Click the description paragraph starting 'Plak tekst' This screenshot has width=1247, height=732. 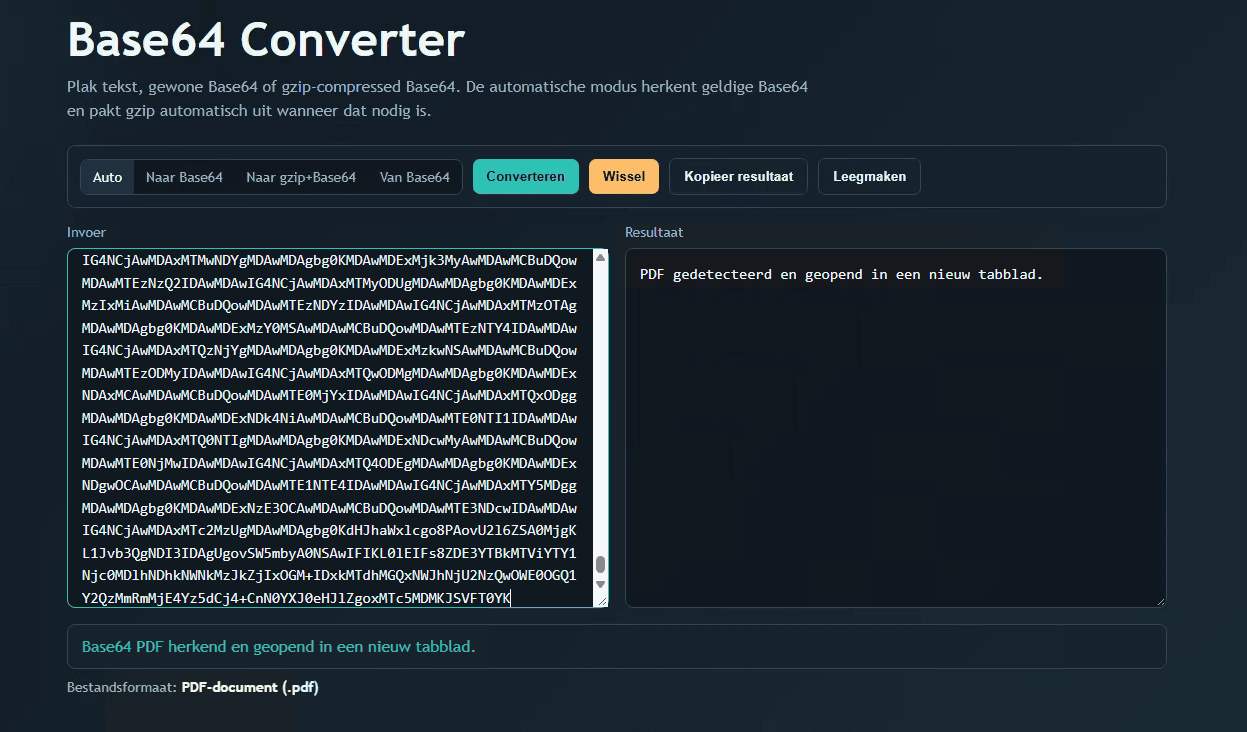coord(438,98)
